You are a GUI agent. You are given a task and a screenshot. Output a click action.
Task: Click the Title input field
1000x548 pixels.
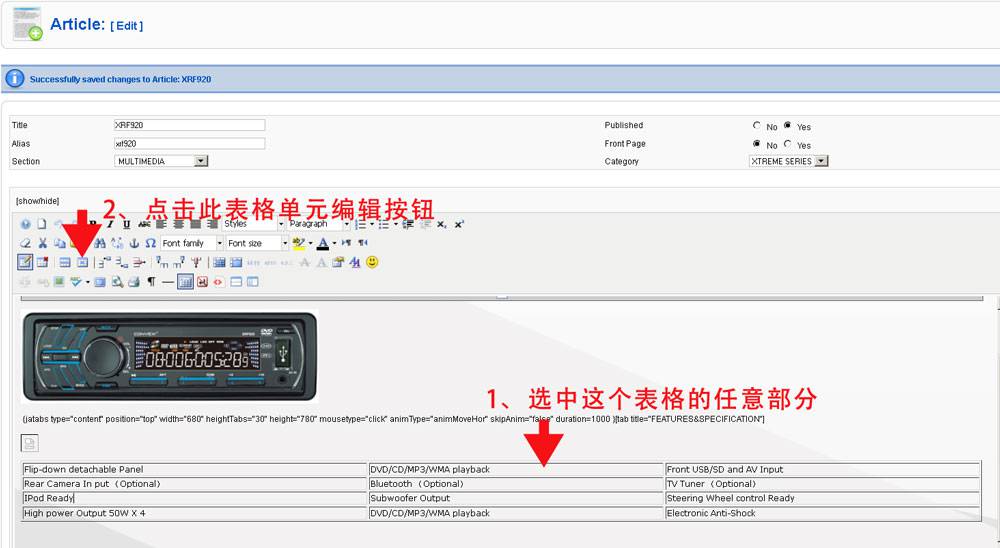[189, 125]
